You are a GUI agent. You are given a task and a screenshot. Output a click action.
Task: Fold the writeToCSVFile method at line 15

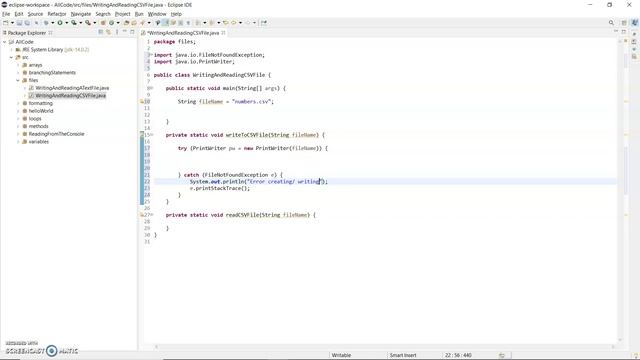pos(151,135)
